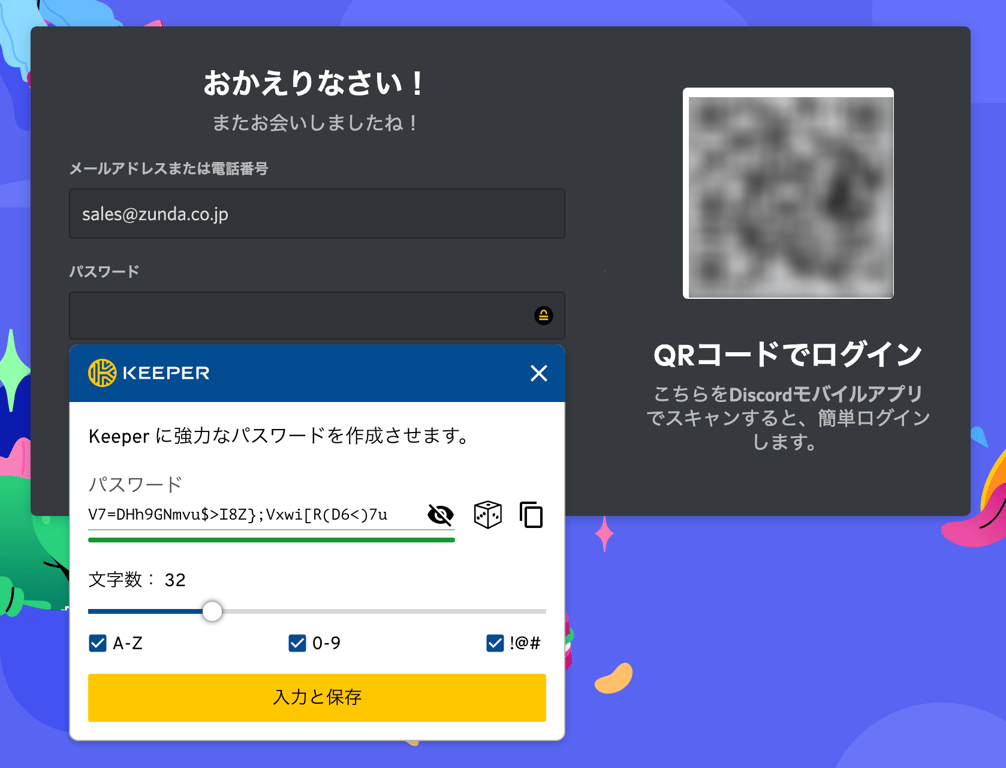The width and height of the screenshot is (1006, 768).
Task: Click the email field showing sales@zunda.co.jp
Action: point(316,214)
